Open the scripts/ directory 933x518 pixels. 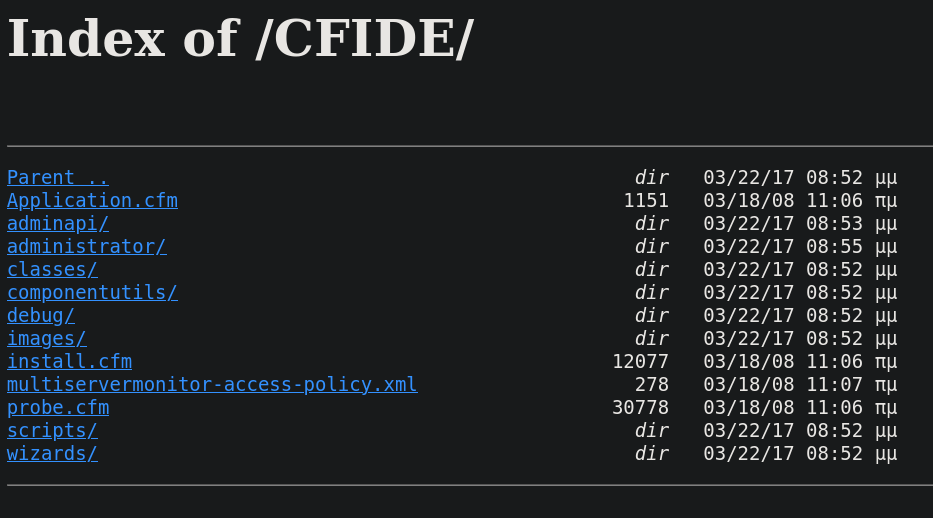(52, 431)
